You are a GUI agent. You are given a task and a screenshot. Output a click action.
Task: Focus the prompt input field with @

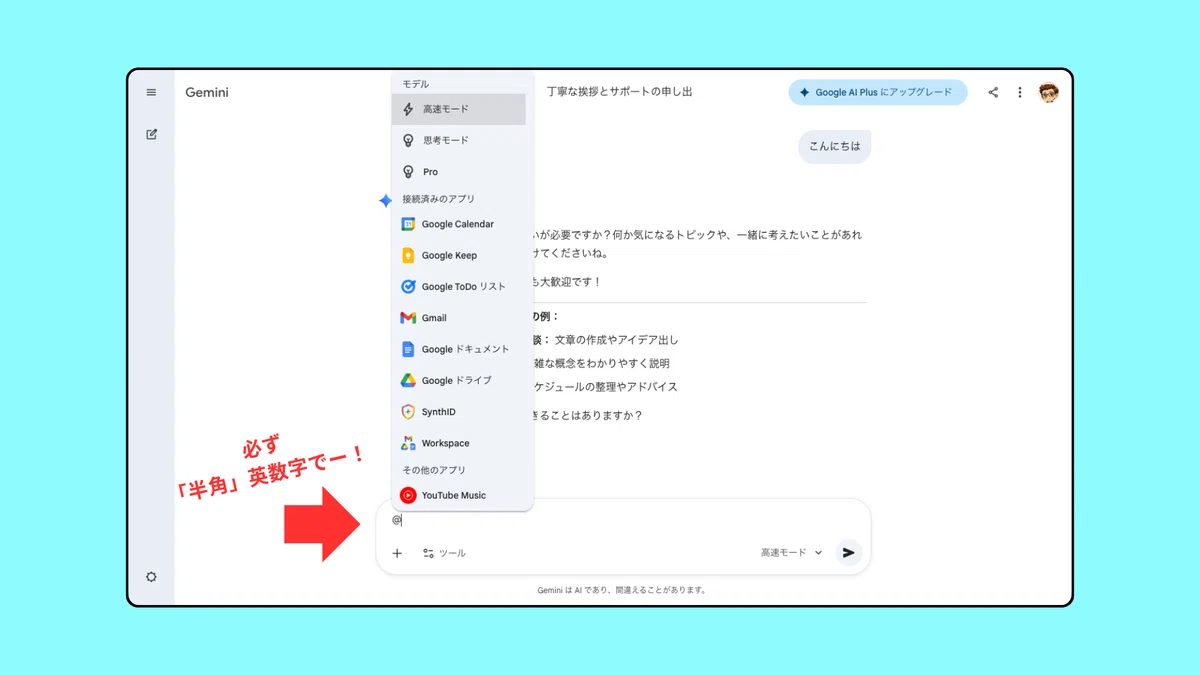coord(622,520)
